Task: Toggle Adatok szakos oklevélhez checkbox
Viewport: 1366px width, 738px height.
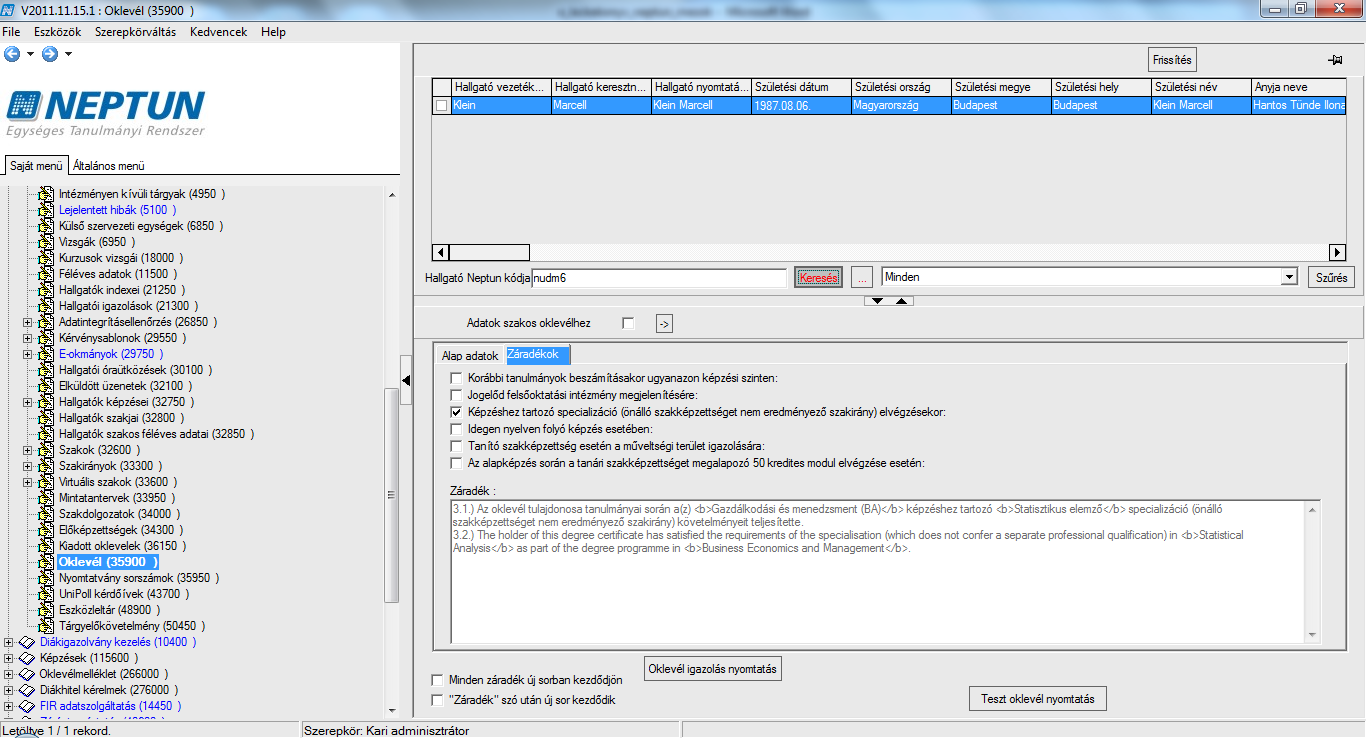Action: [x=628, y=323]
